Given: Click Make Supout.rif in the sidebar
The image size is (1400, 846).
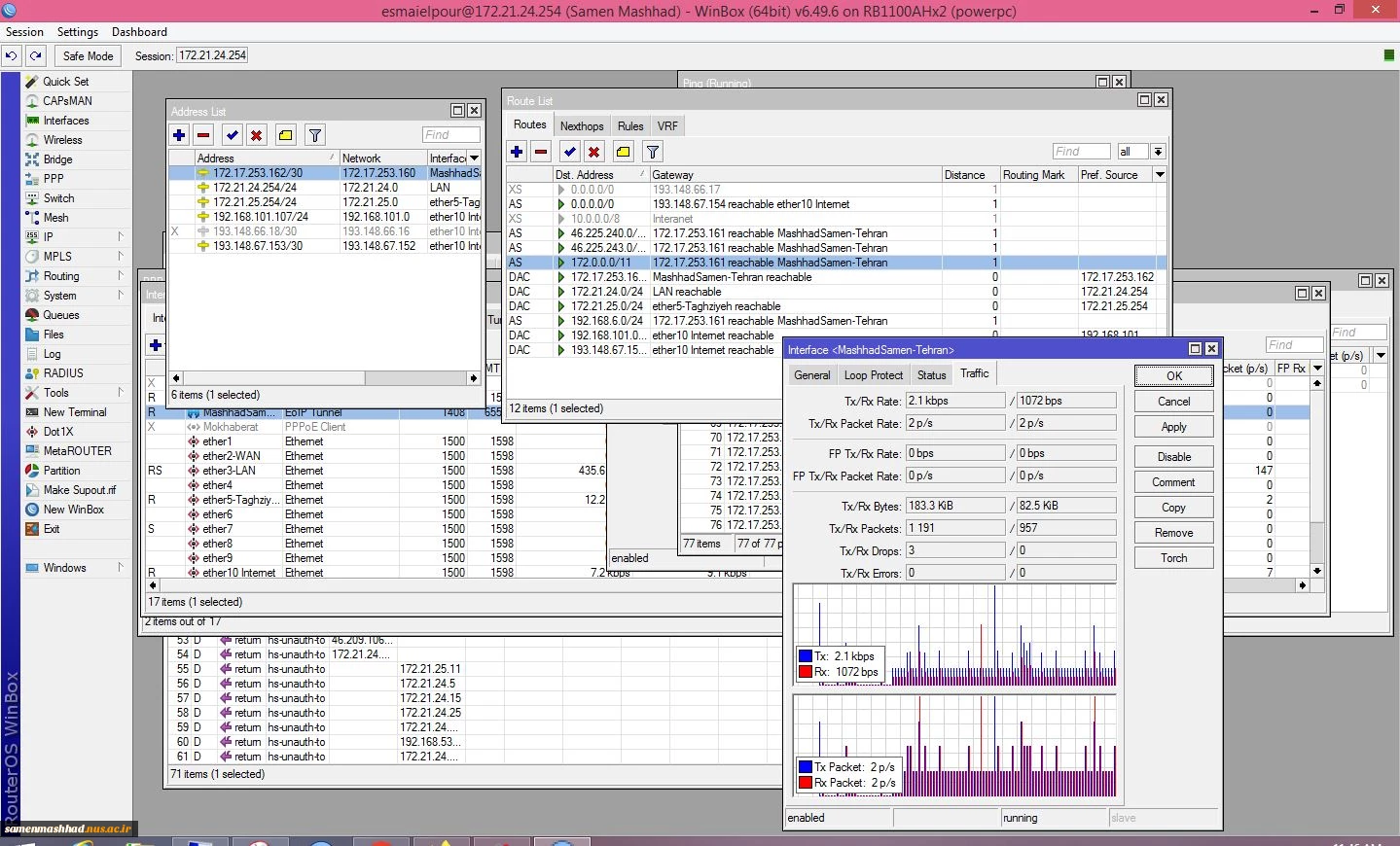Looking at the screenshot, I should point(80,490).
